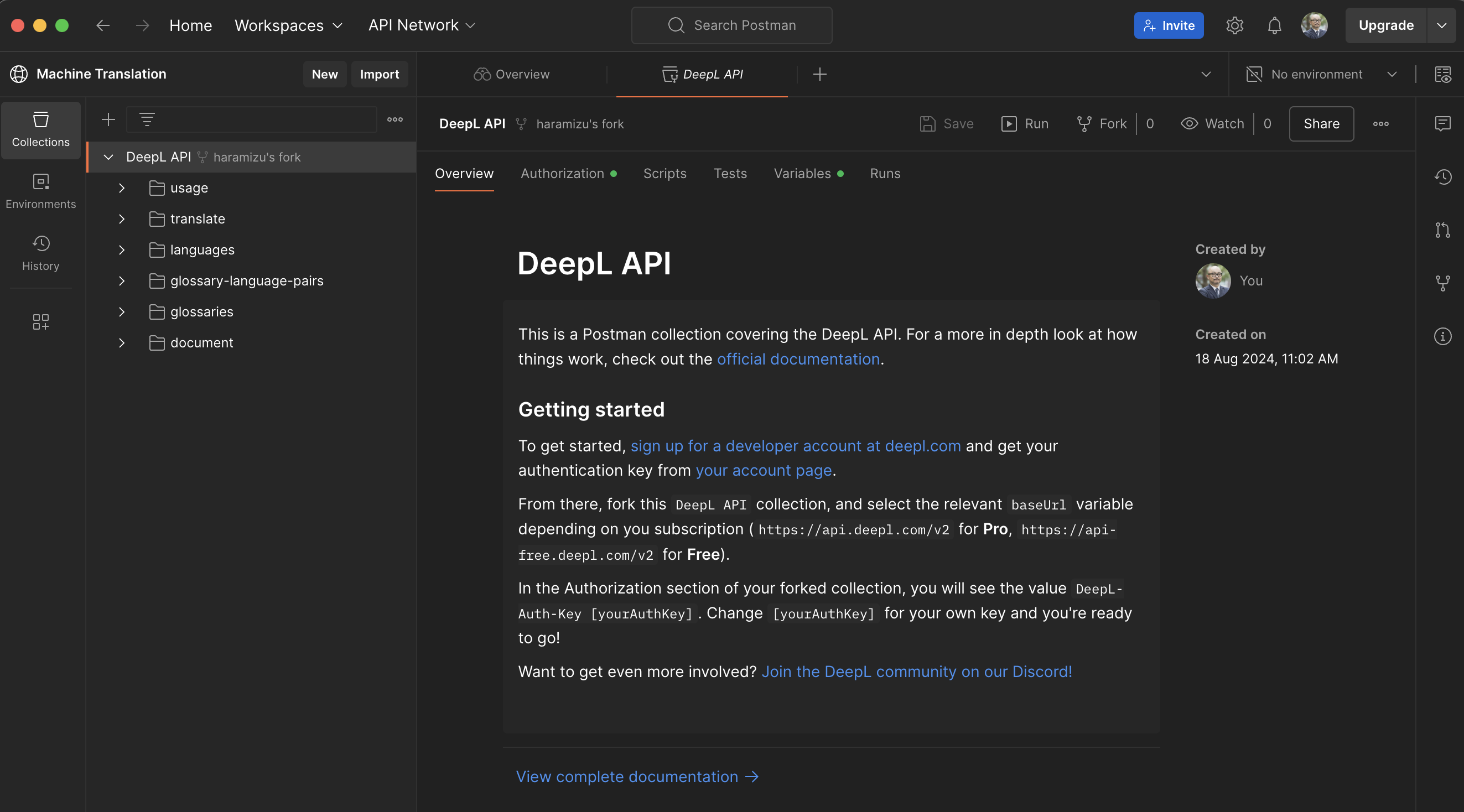Click the plus icon to create new collection
This screenshot has height=812, width=1464.
[x=108, y=119]
